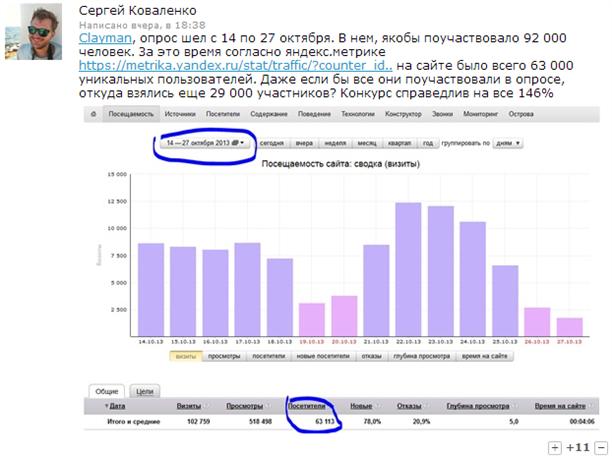Screen dimensions: 612x456
Task: Sort by Посетители column header
Action: (307, 406)
